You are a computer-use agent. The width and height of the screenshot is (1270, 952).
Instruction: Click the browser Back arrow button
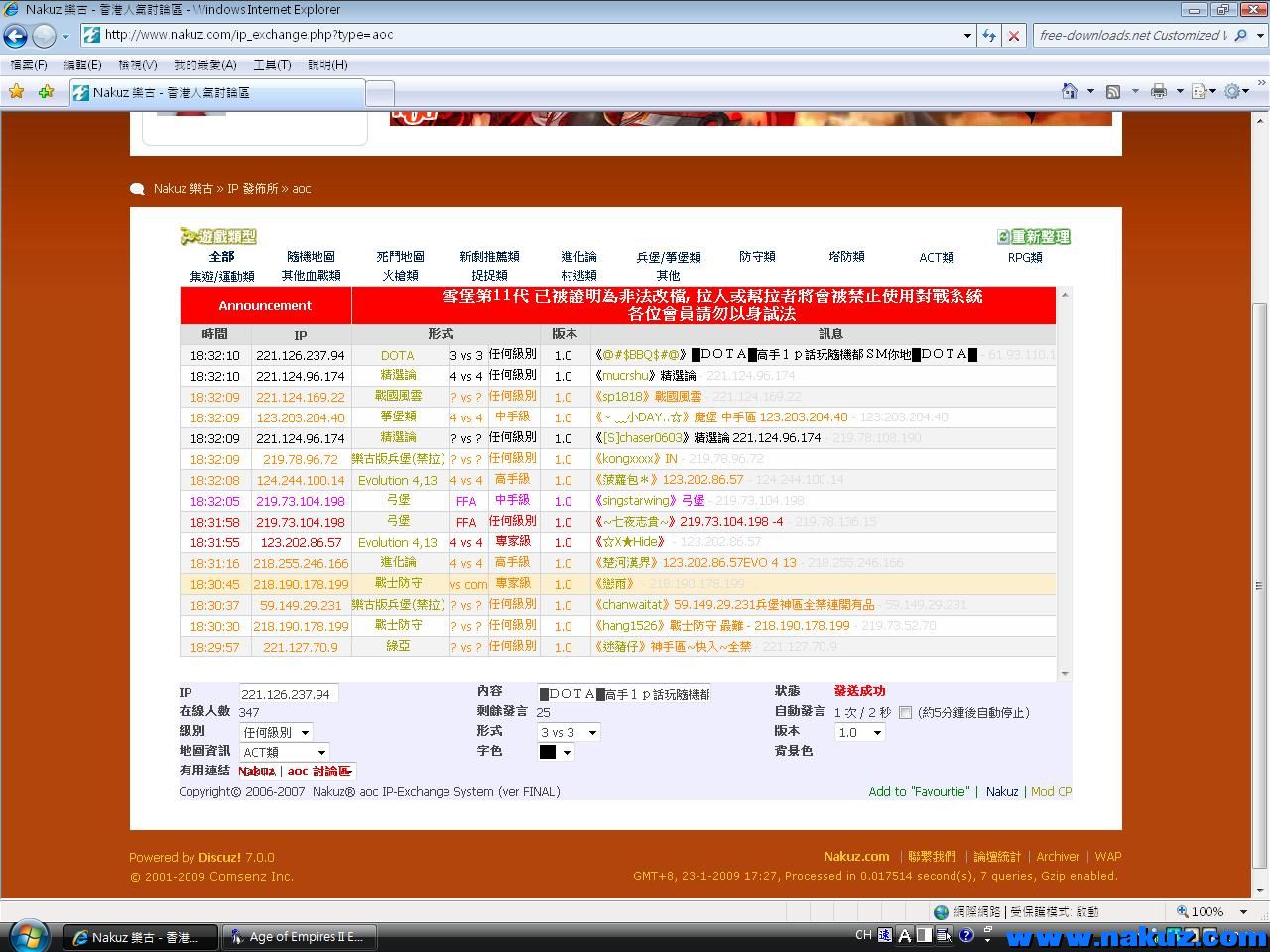coord(15,36)
